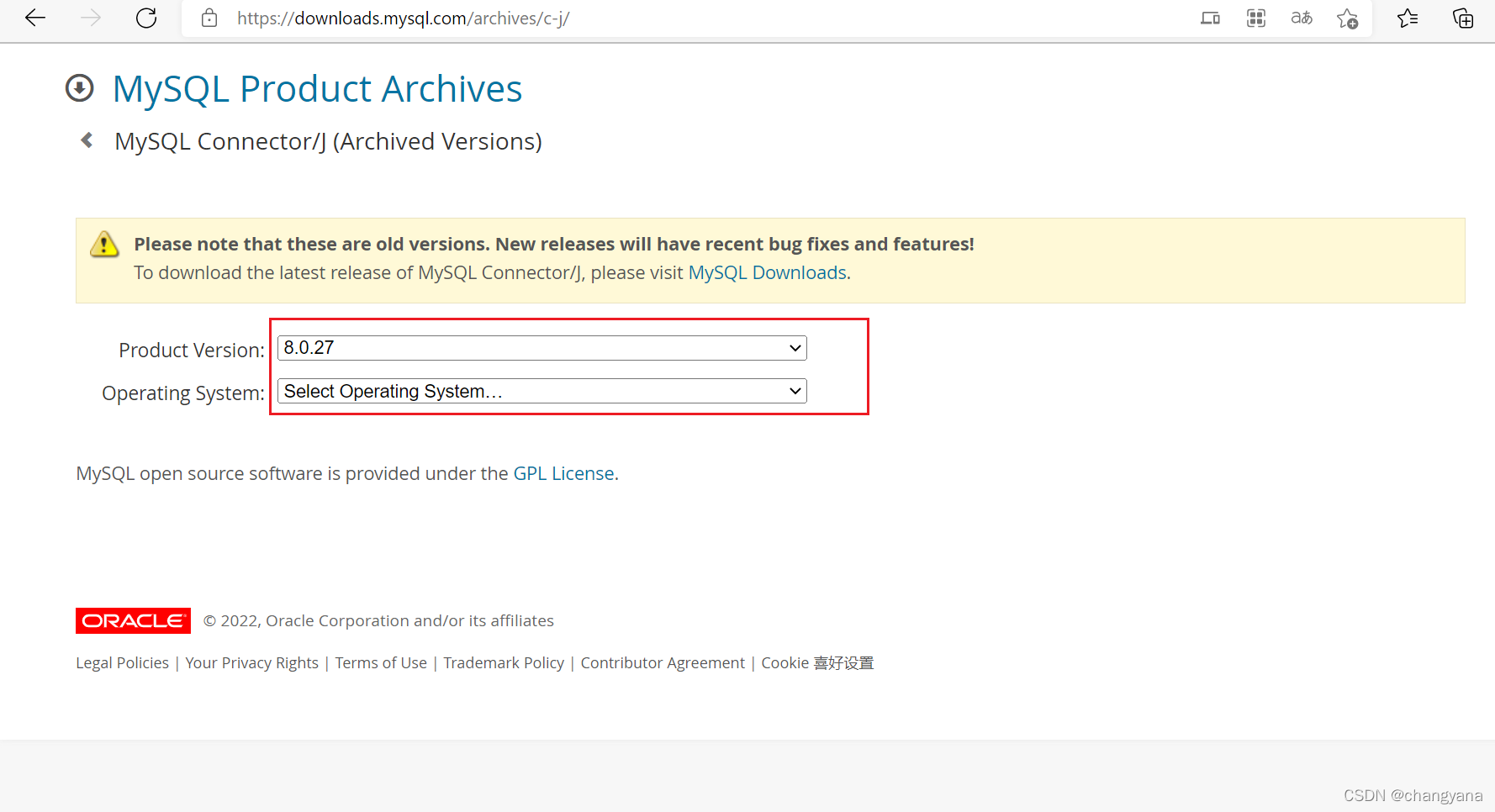Open the Product Version 8.0.27 dropdown
1495x812 pixels.
pyautogui.click(x=542, y=348)
